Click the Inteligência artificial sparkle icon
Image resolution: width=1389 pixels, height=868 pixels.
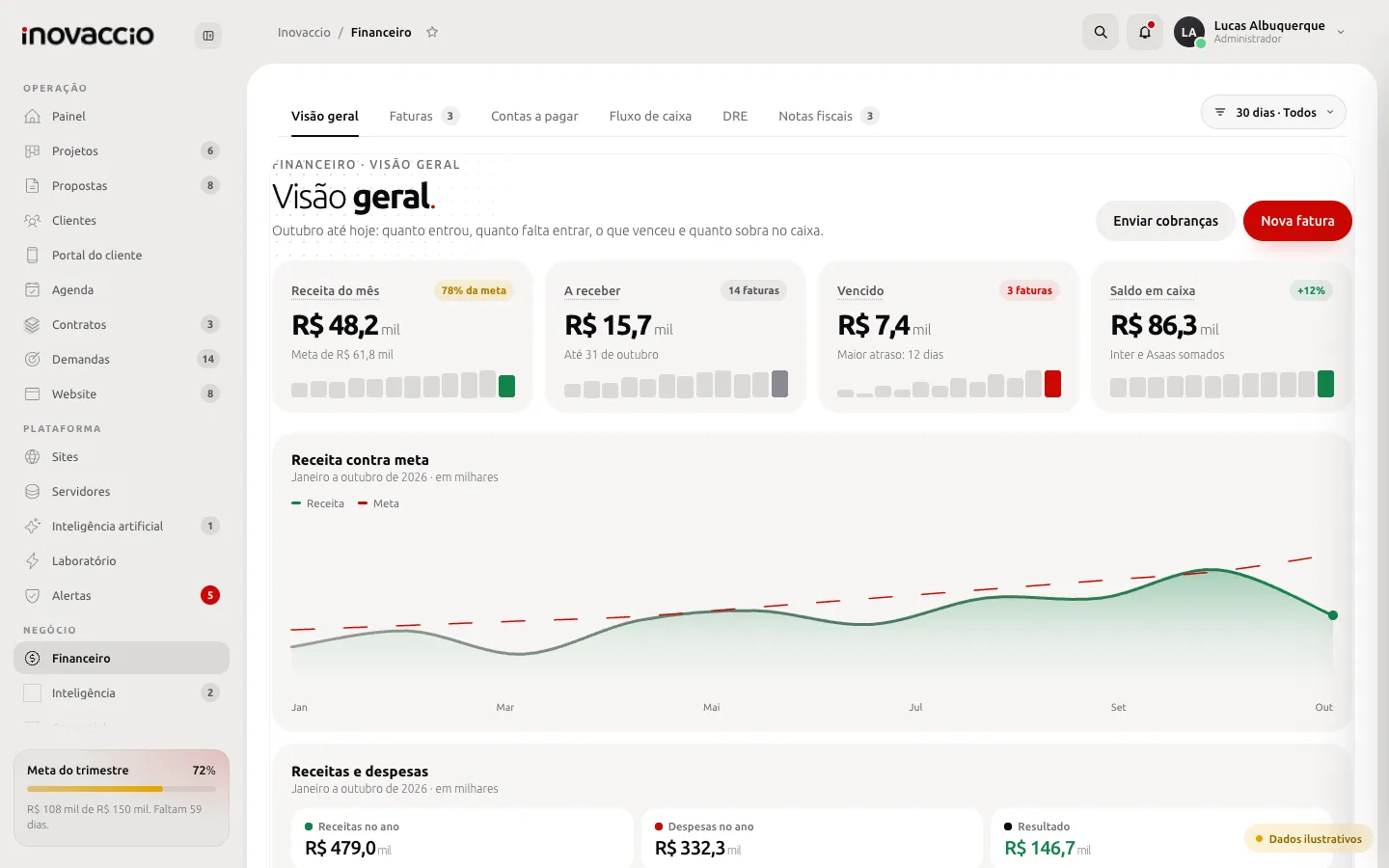click(33, 526)
